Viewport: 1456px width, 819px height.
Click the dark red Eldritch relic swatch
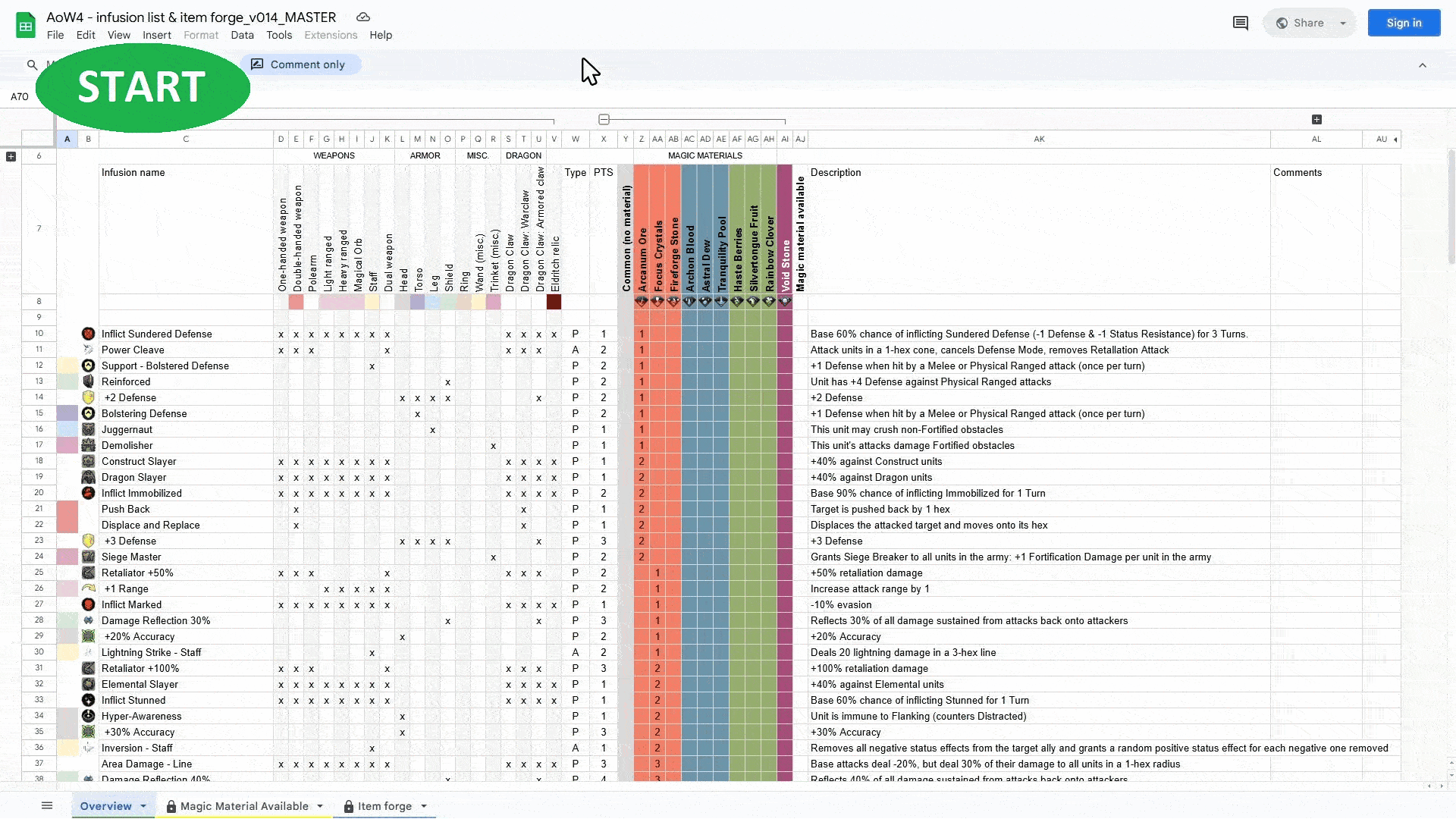tap(554, 302)
